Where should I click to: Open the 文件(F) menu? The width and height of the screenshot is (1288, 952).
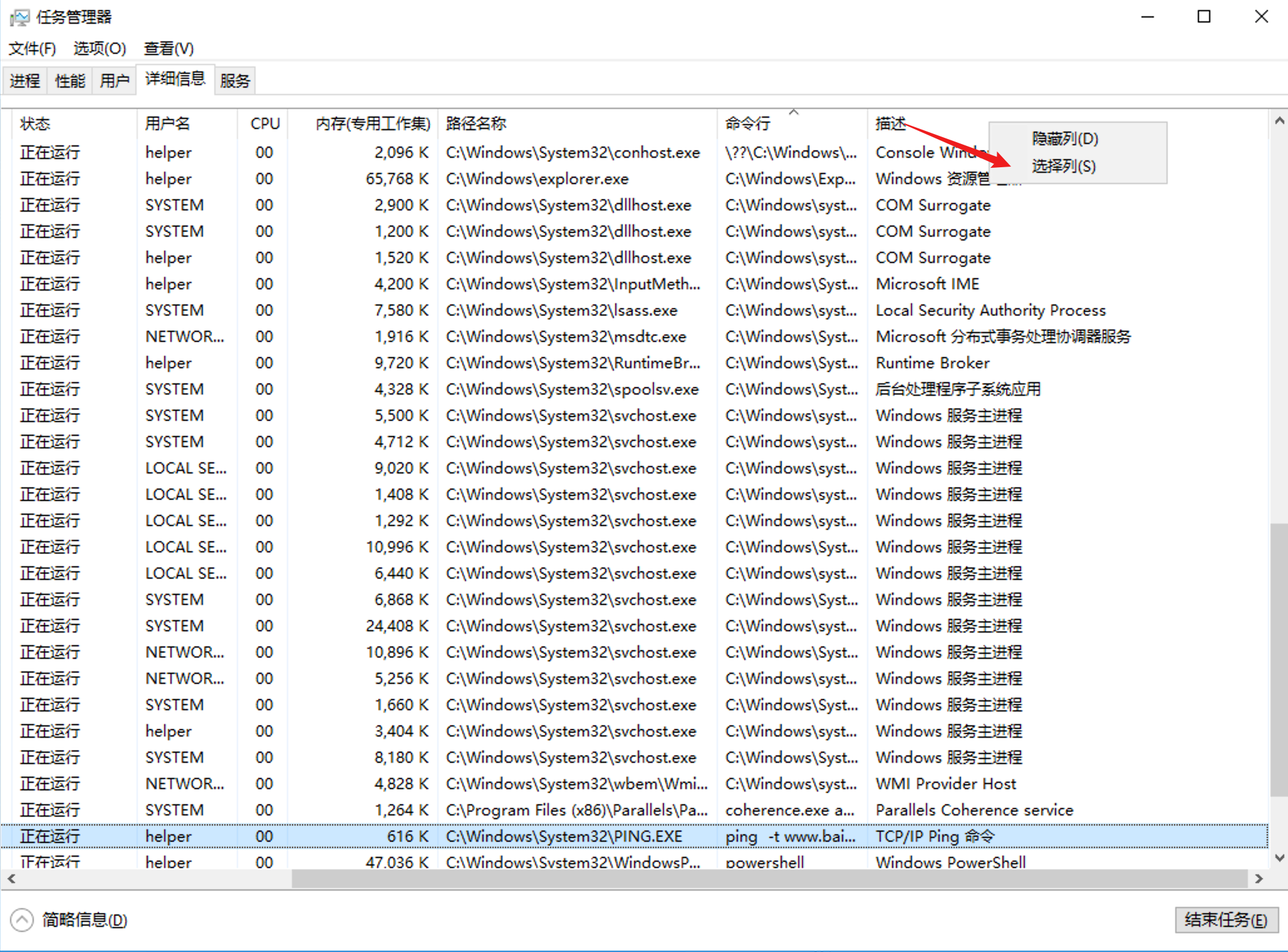tap(32, 48)
